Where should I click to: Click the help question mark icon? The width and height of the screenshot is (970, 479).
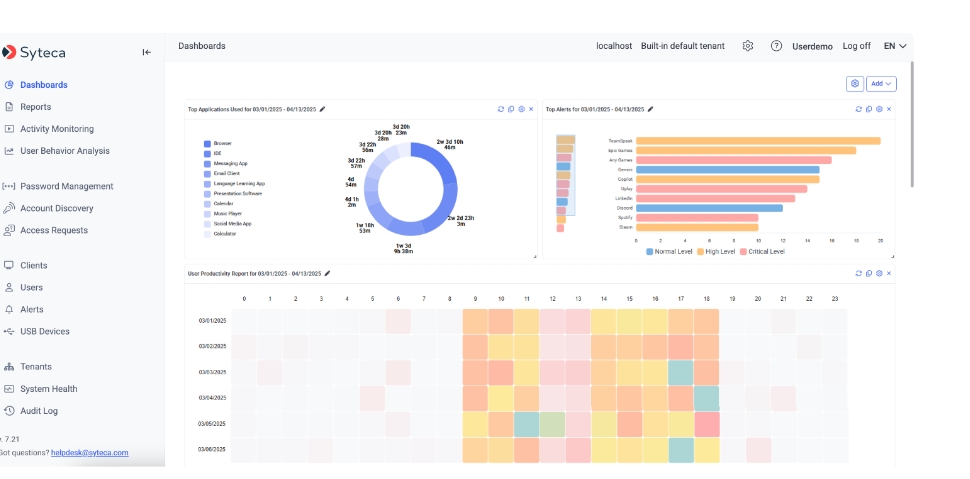coord(776,46)
